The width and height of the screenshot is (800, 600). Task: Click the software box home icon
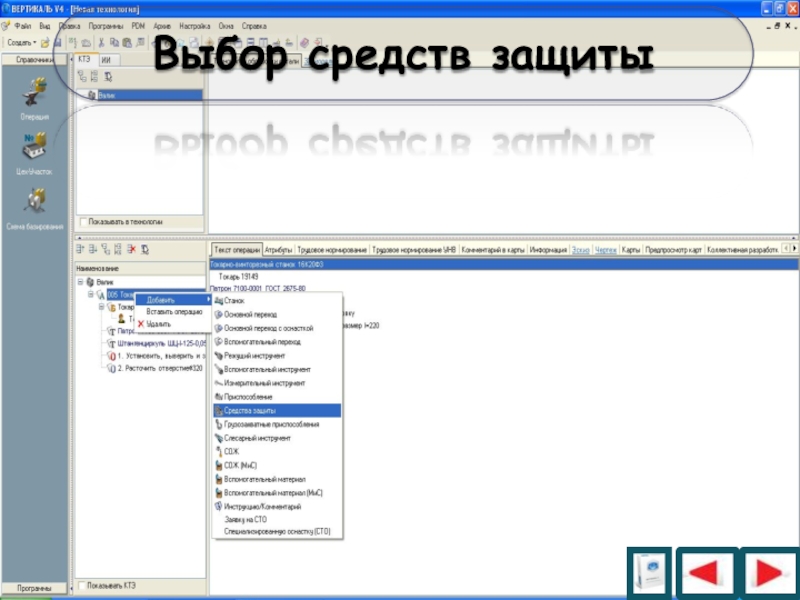tap(647, 574)
